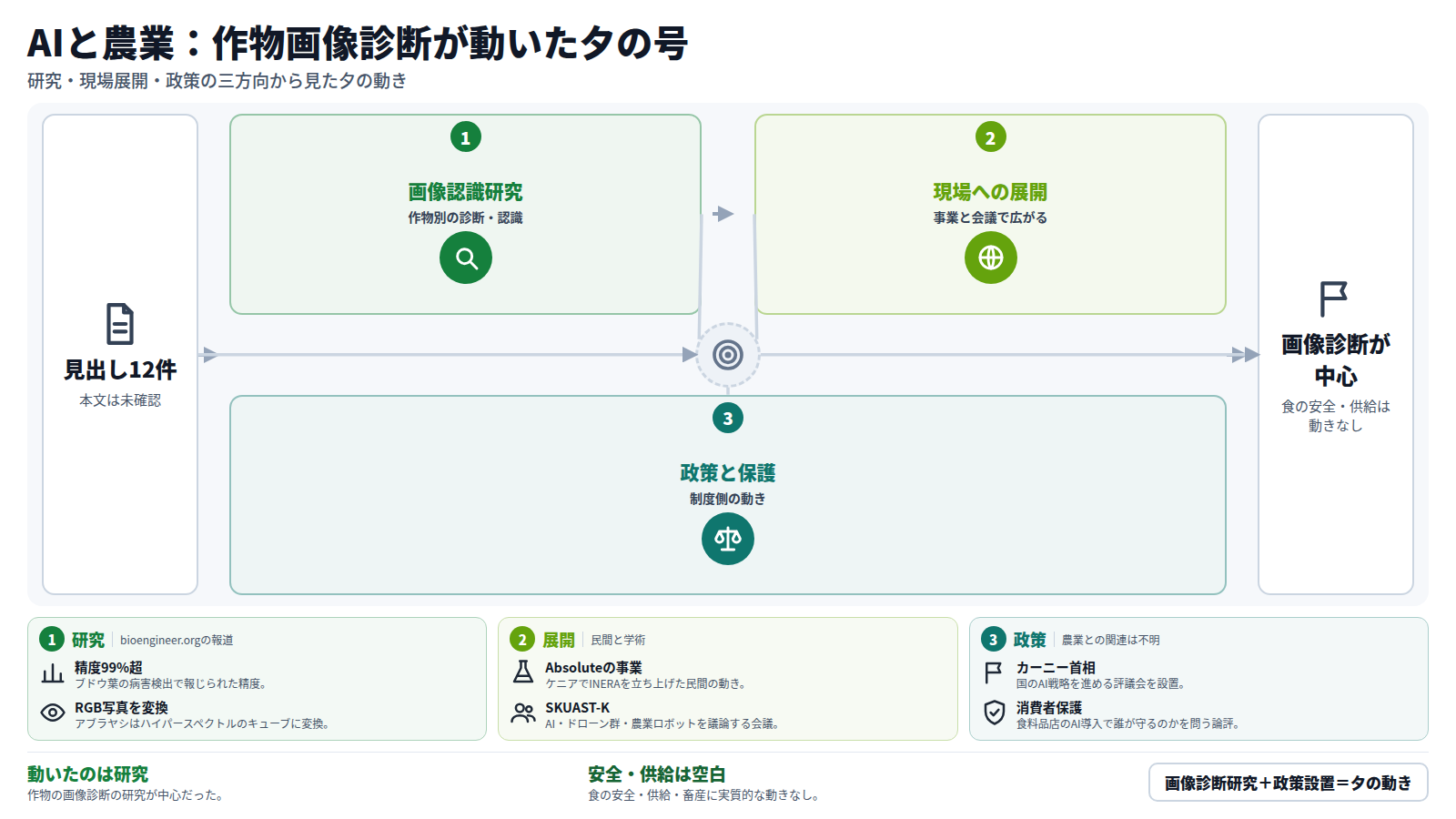This screenshot has width=1456, height=819.
Task: Click the RGB写真を変換 item title
Action: tap(121, 708)
